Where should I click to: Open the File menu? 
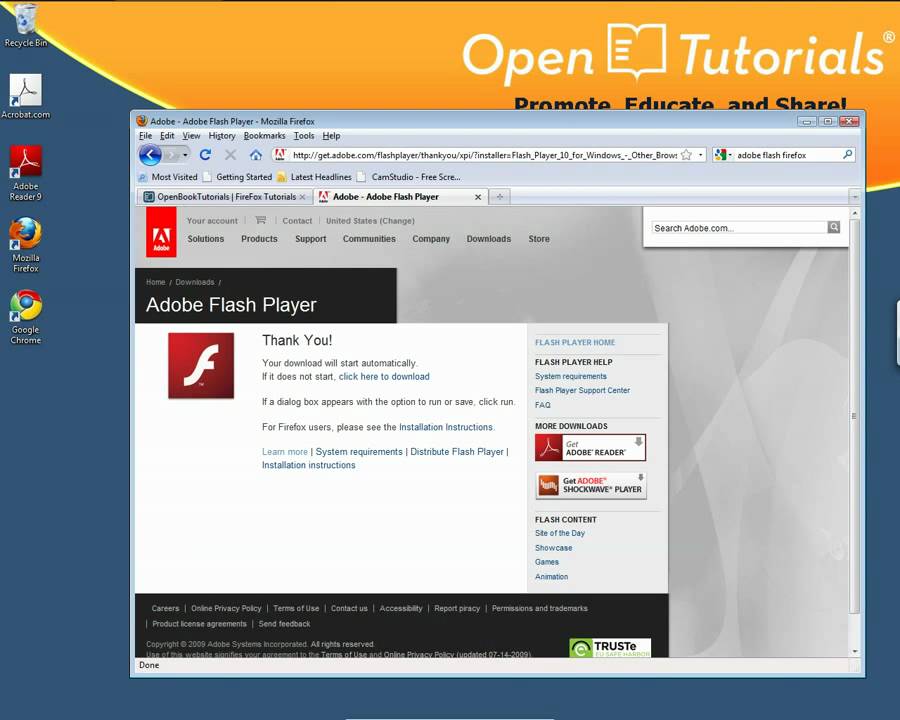click(145, 136)
